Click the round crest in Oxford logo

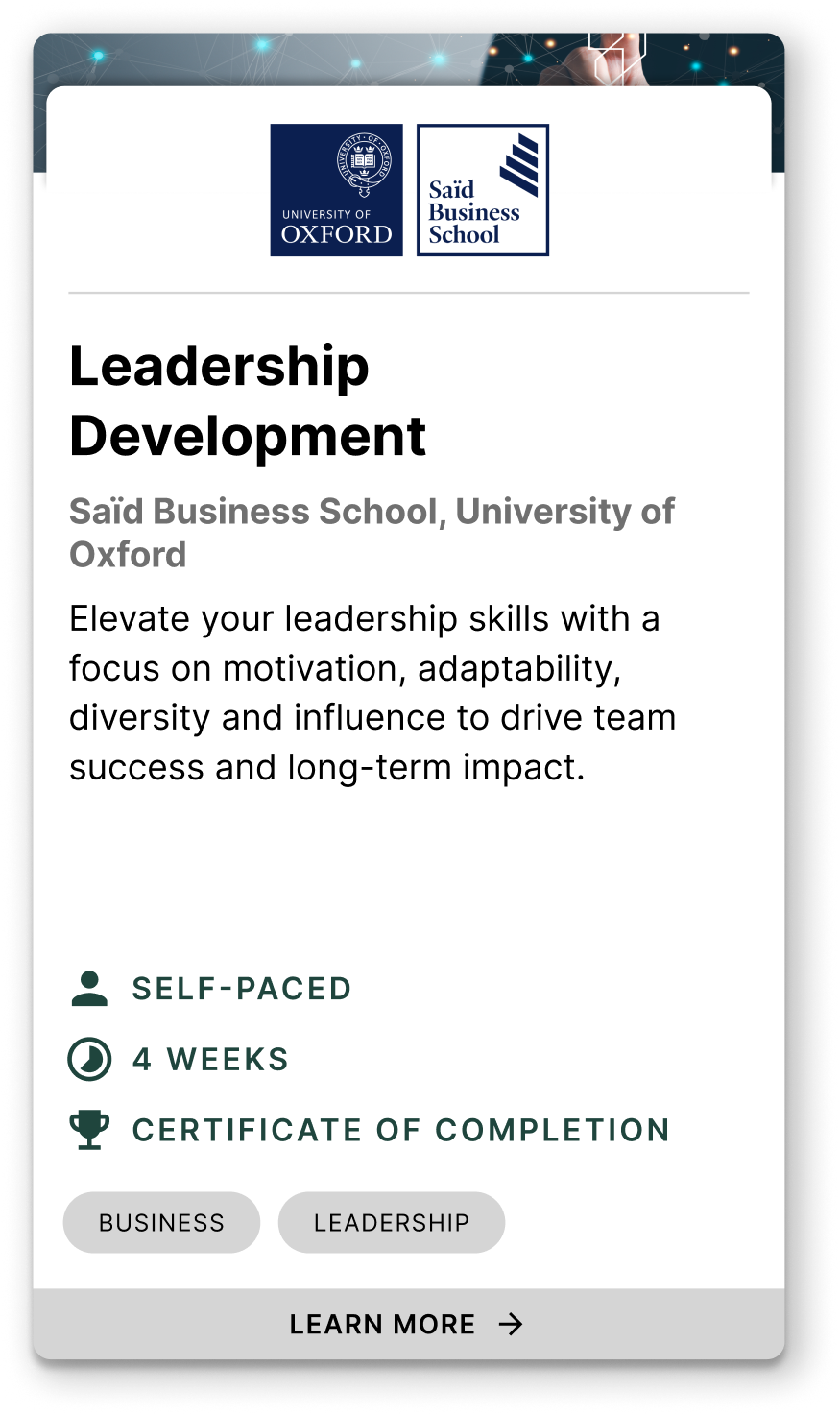(363, 161)
